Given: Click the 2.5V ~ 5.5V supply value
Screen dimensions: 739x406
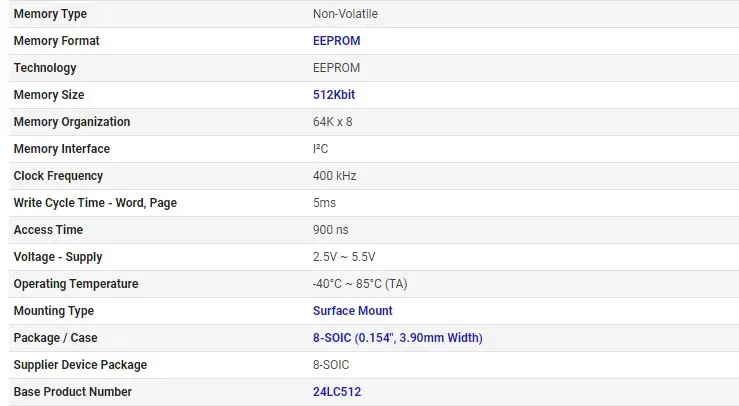Looking at the screenshot, I should [x=344, y=257].
